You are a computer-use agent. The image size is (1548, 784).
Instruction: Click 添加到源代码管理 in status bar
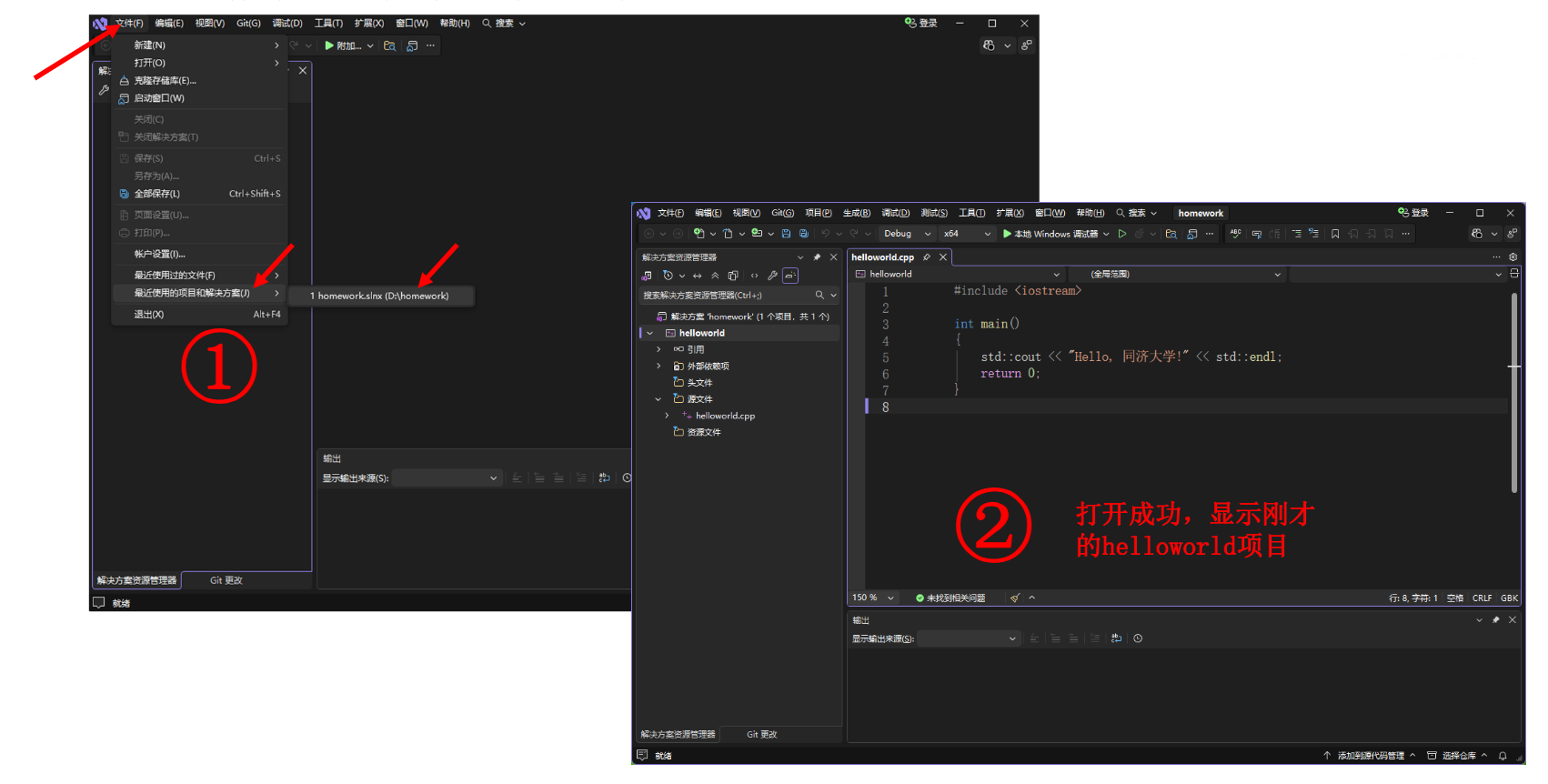(x=1370, y=756)
